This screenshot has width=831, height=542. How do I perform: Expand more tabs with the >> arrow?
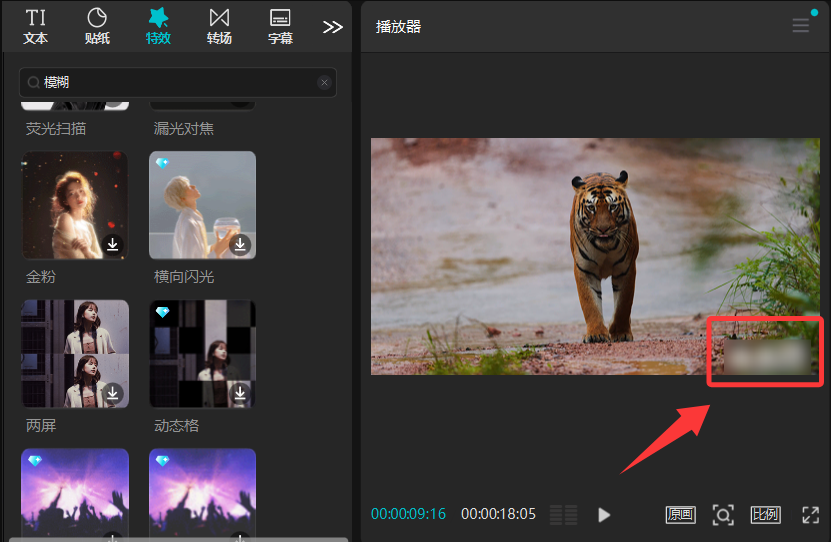tap(333, 27)
